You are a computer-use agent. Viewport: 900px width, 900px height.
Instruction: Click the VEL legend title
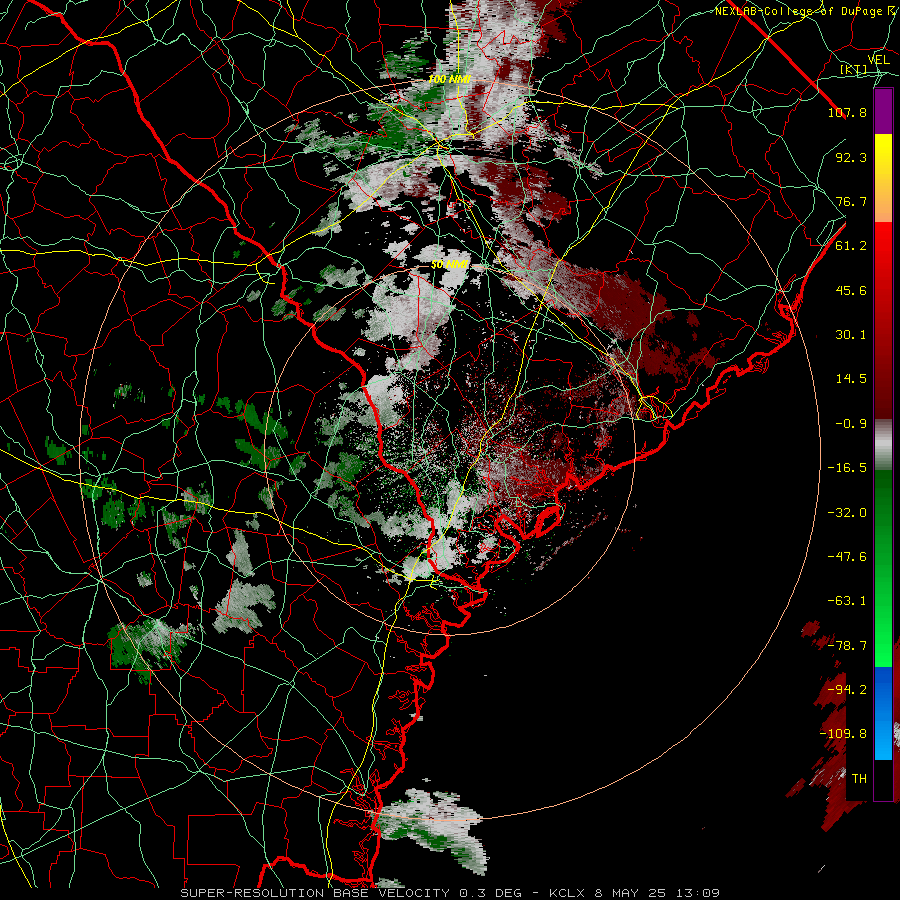[878, 60]
